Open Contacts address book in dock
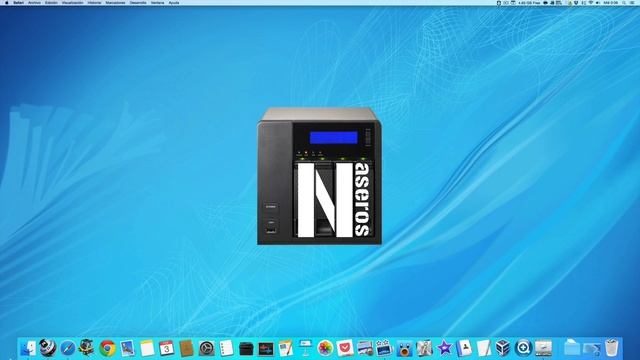 click(464, 348)
